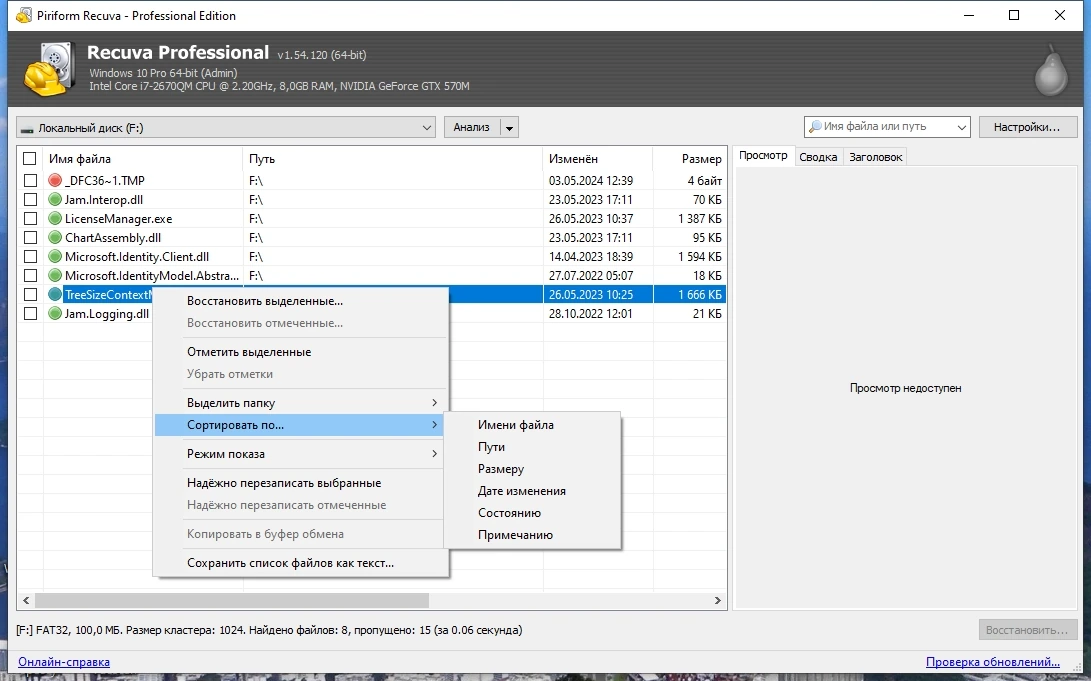Sort by Размеру
Viewport: 1091px width, 681px height.
tap(532, 469)
